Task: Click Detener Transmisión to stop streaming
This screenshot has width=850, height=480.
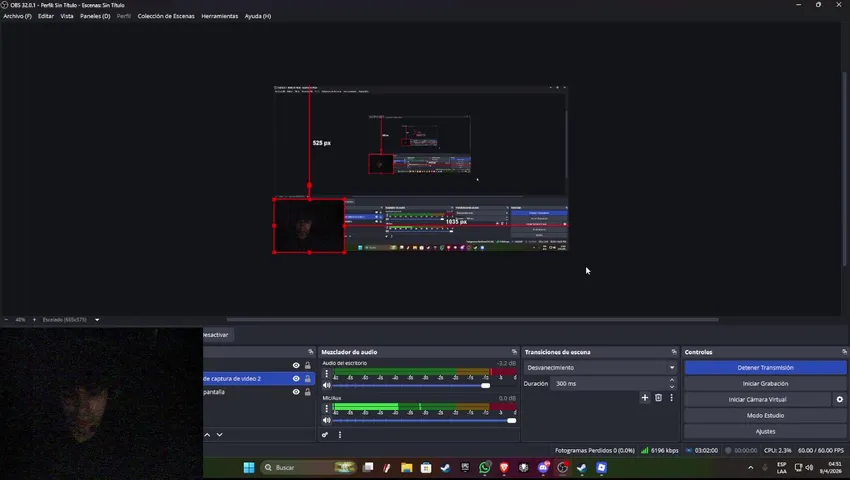Action: pos(765,368)
